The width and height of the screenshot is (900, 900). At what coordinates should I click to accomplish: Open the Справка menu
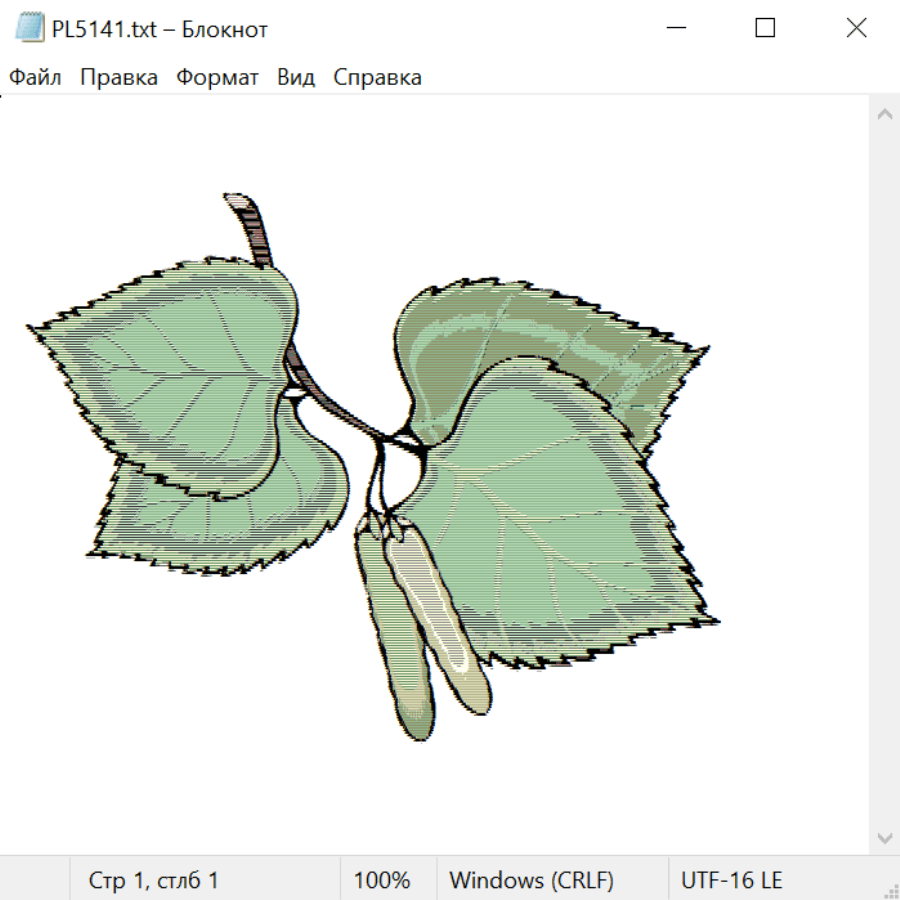coord(377,78)
